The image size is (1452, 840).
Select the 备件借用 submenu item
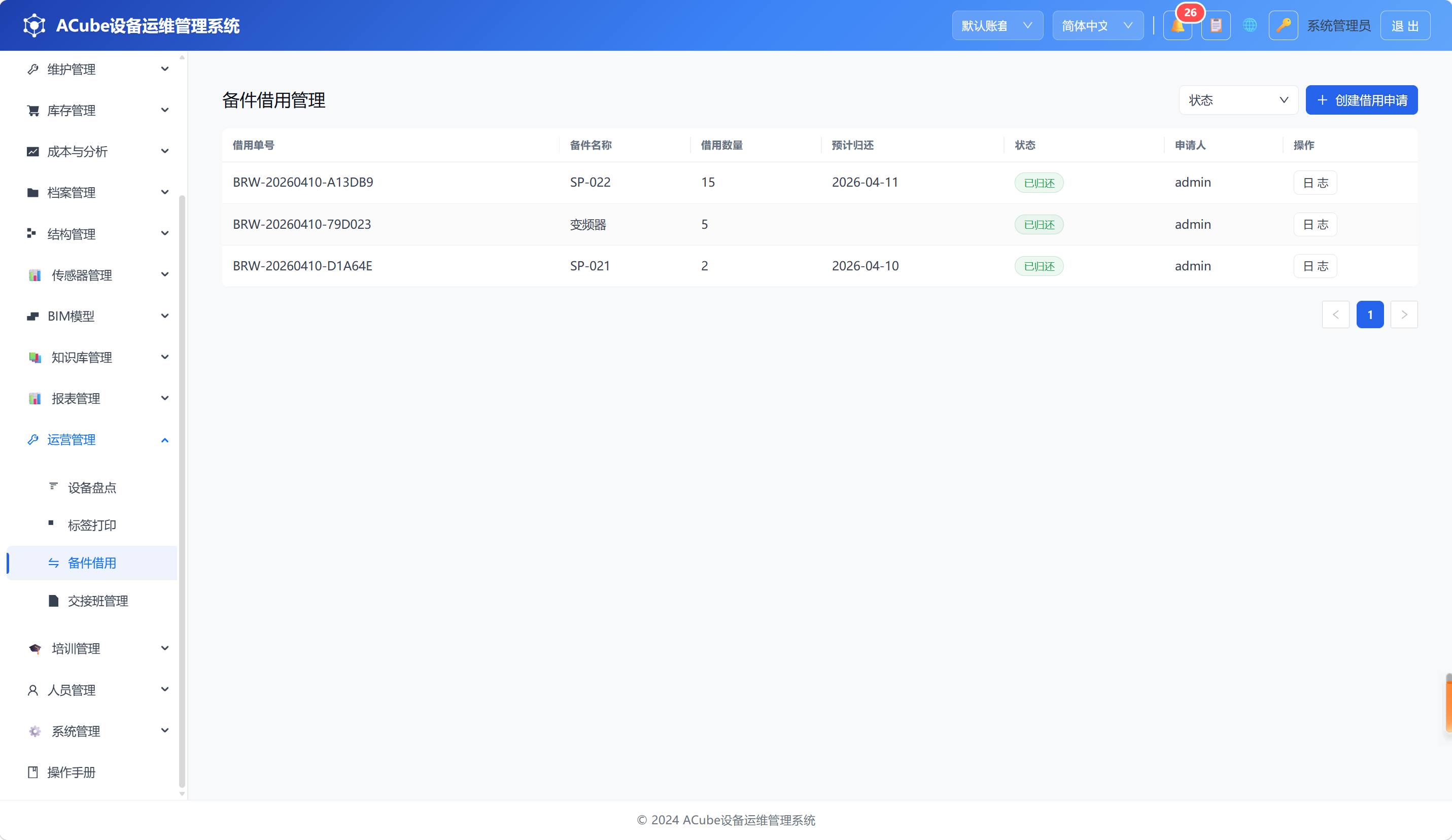click(92, 563)
